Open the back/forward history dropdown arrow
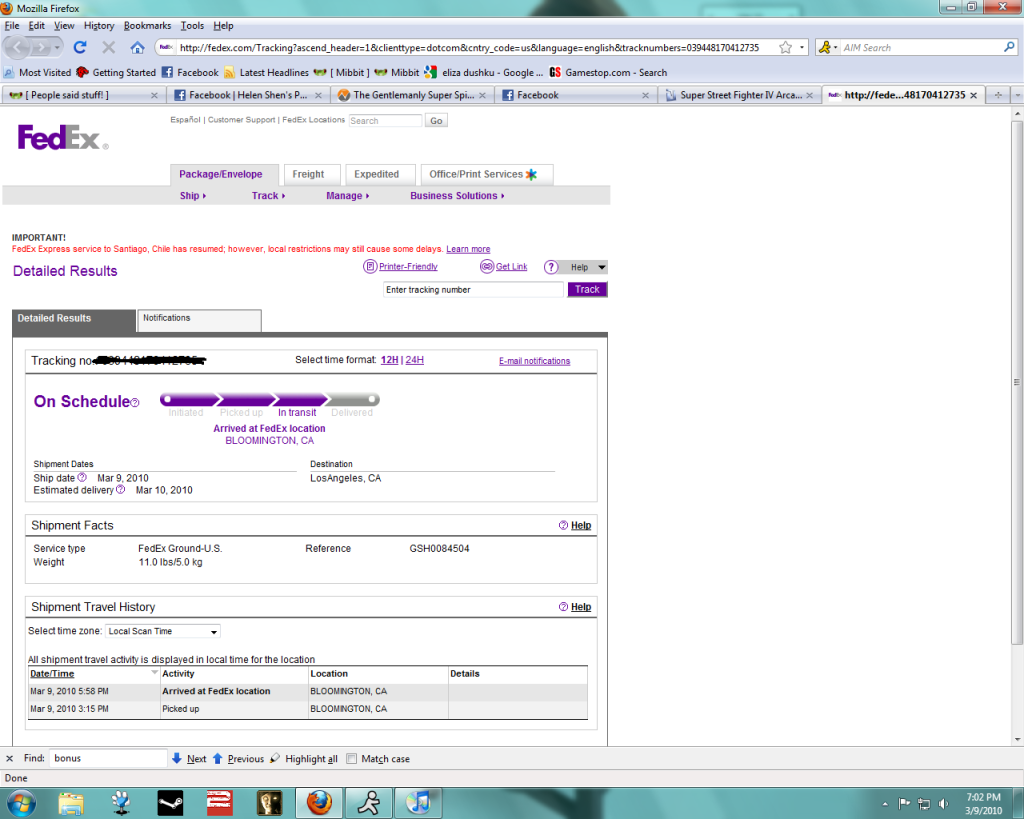This screenshot has height=819, width=1024. 57,47
